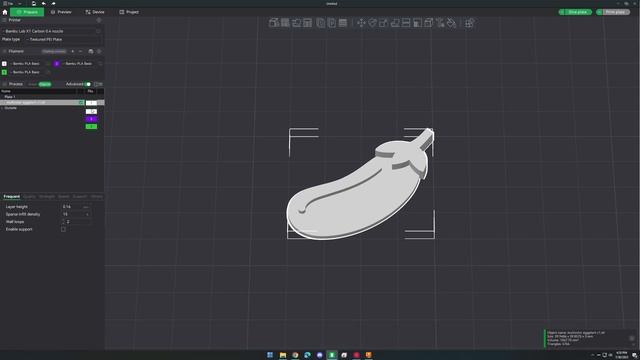Open the Plate type dropdown
The width and height of the screenshot is (640, 360).
(63, 40)
